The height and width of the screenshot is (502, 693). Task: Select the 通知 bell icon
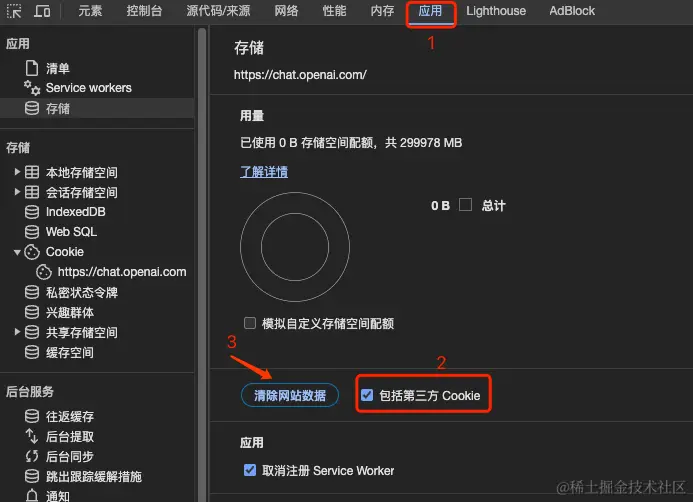32,496
